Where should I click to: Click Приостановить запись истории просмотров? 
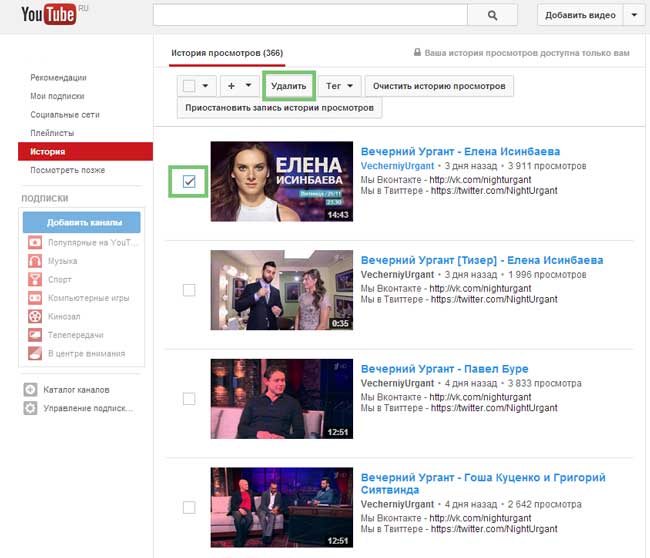pos(279,108)
